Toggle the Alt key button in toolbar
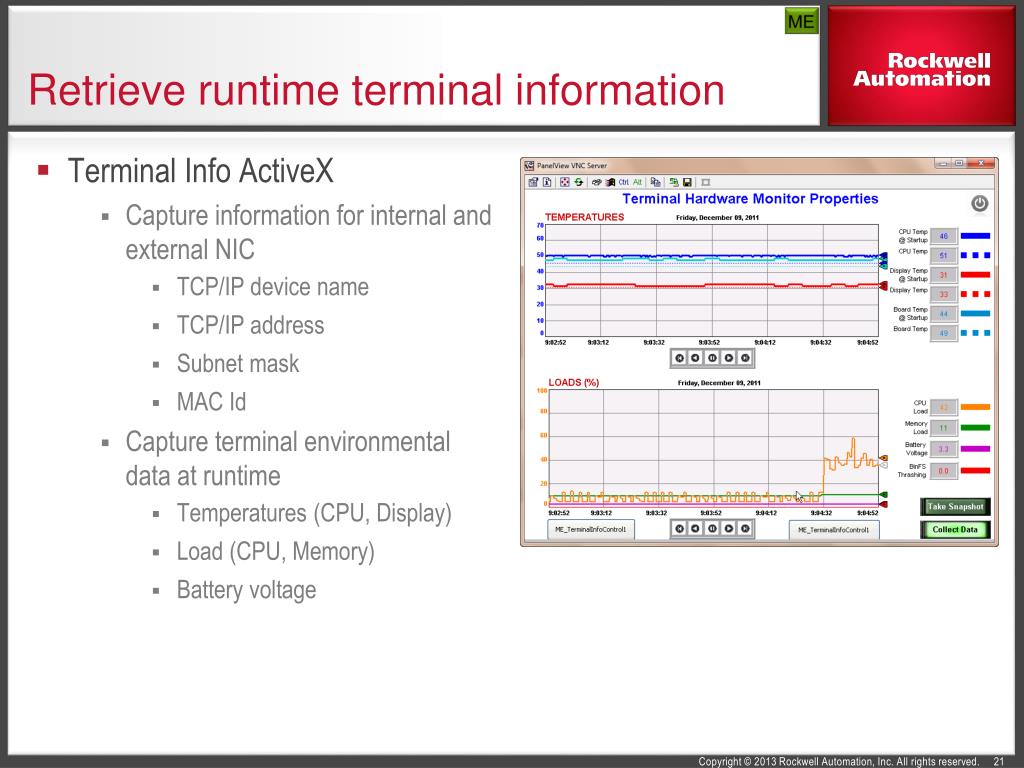Screen dimensions: 1024x768 [x=637, y=182]
